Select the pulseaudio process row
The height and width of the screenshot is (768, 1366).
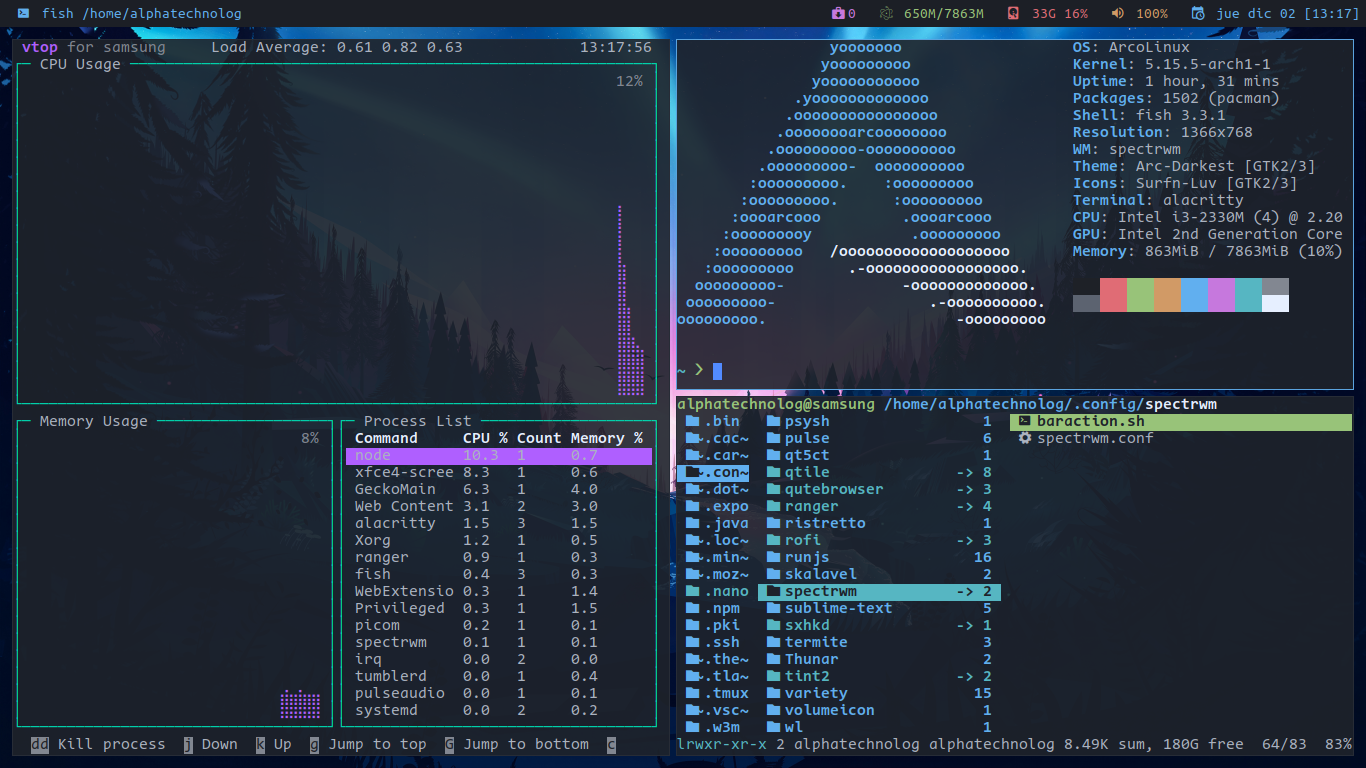point(499,694)
